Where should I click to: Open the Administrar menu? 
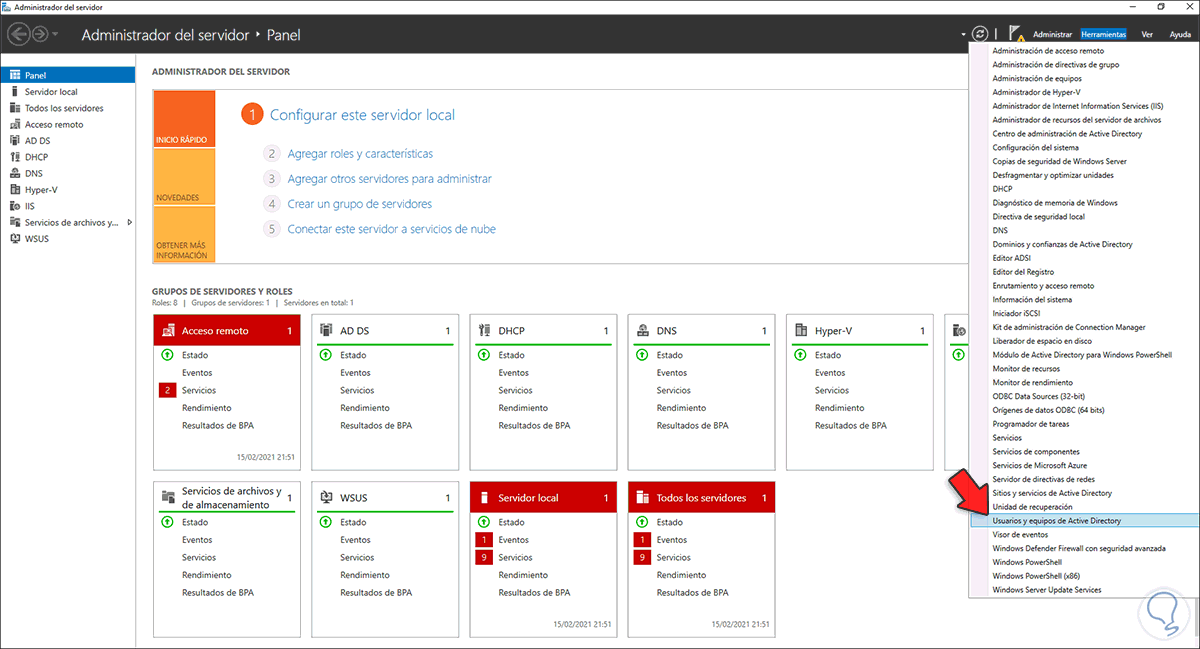[x=1052, y=34]
